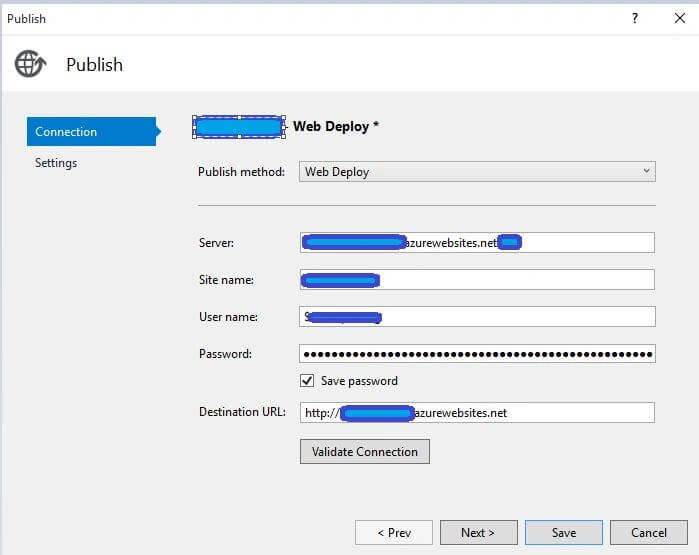This screenshot has width=699, height=555.
Task: Select the User name input box
Action: (x=477, y=317)
